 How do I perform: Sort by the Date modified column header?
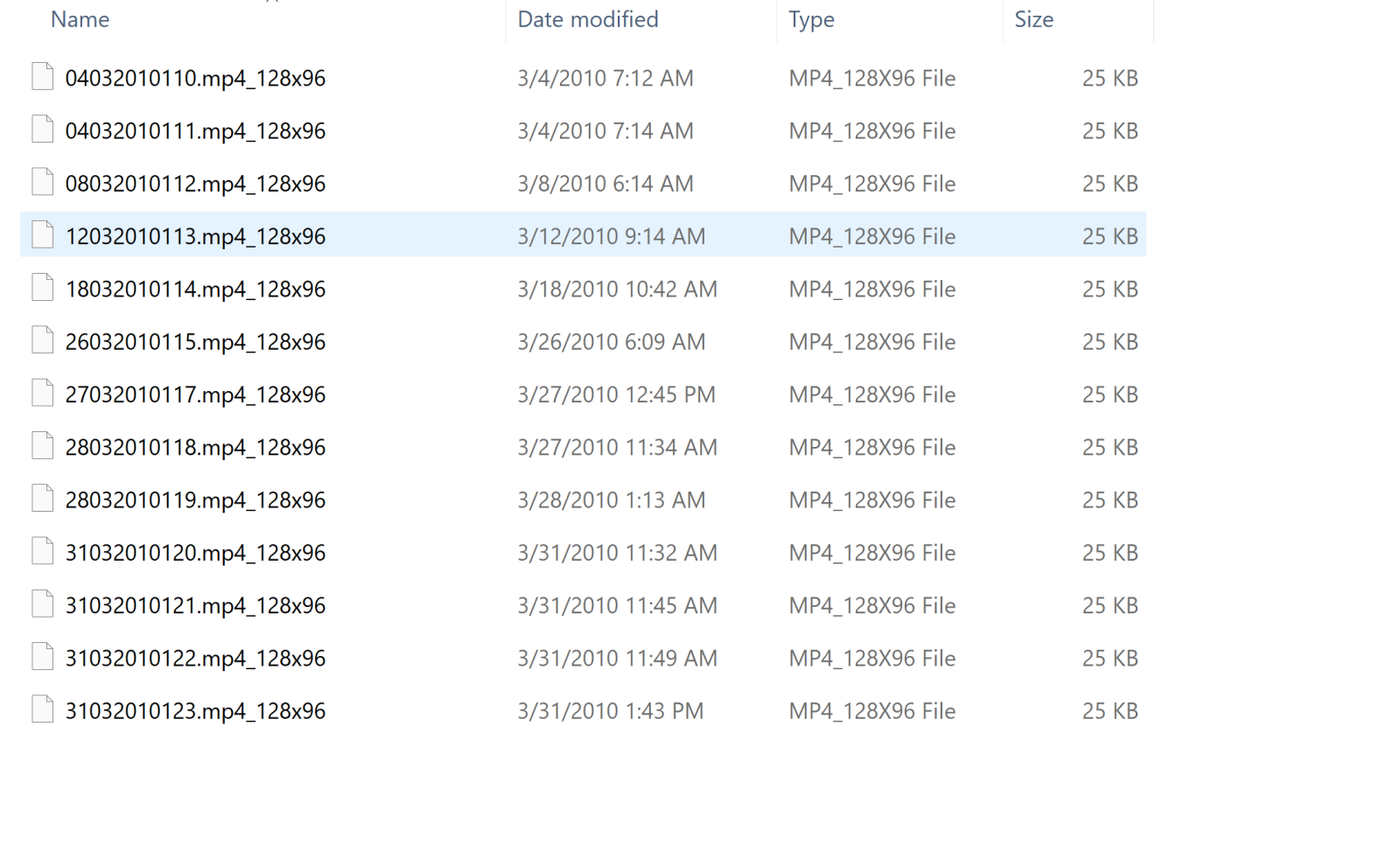pos(587,19)
